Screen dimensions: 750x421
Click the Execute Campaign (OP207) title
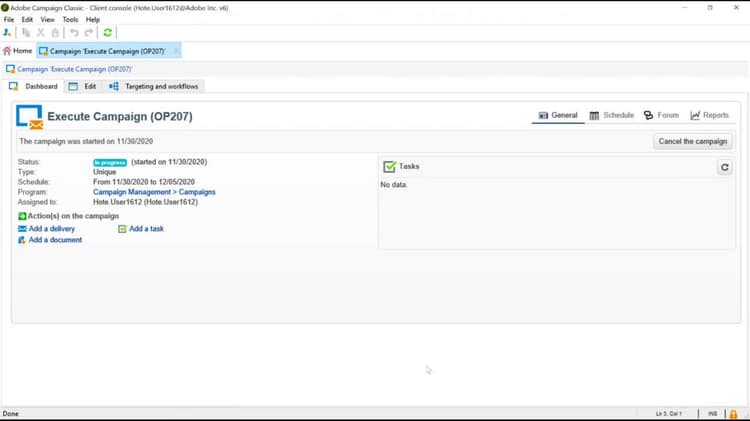tap(120, 117)
